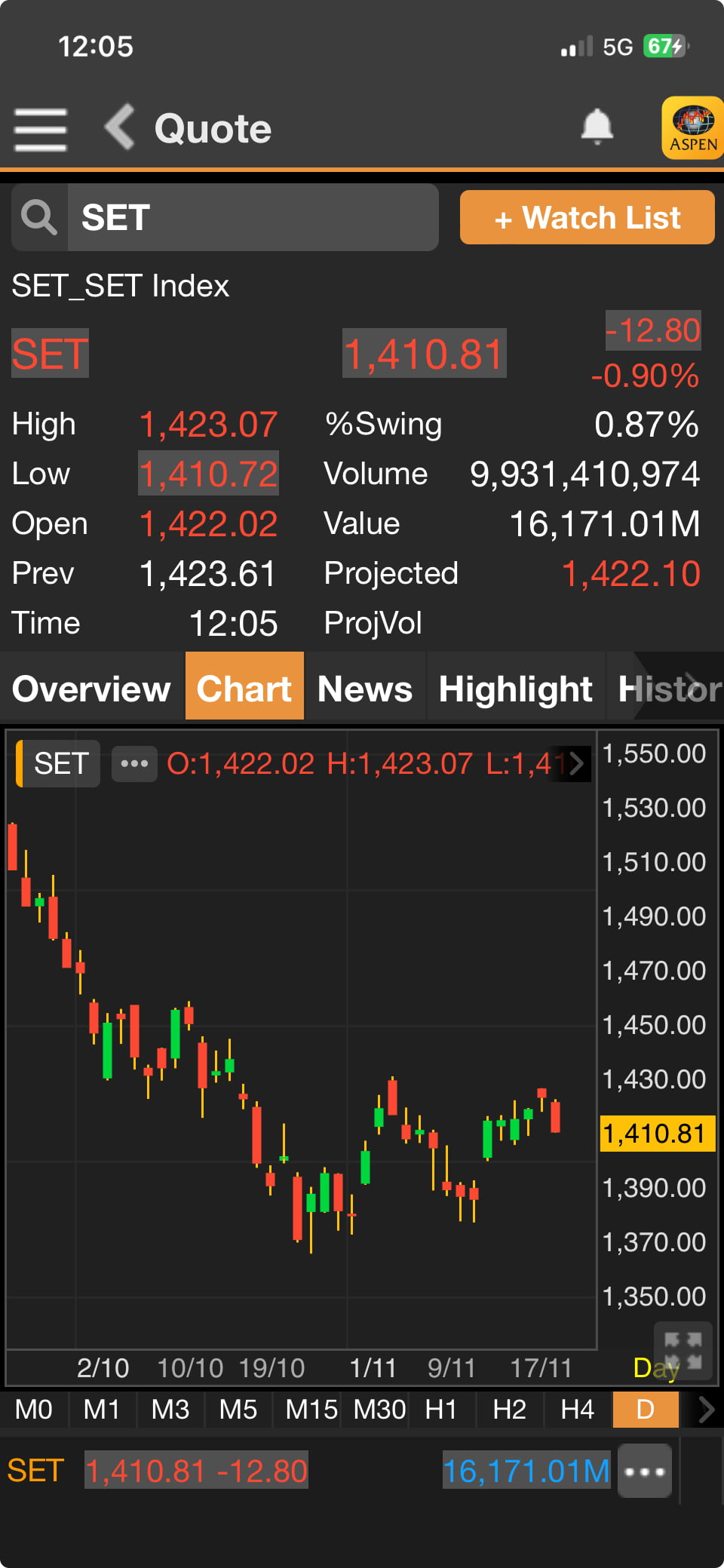Open the History tab
Viewport: 724px width, 1568px height.
coord(665,689)
